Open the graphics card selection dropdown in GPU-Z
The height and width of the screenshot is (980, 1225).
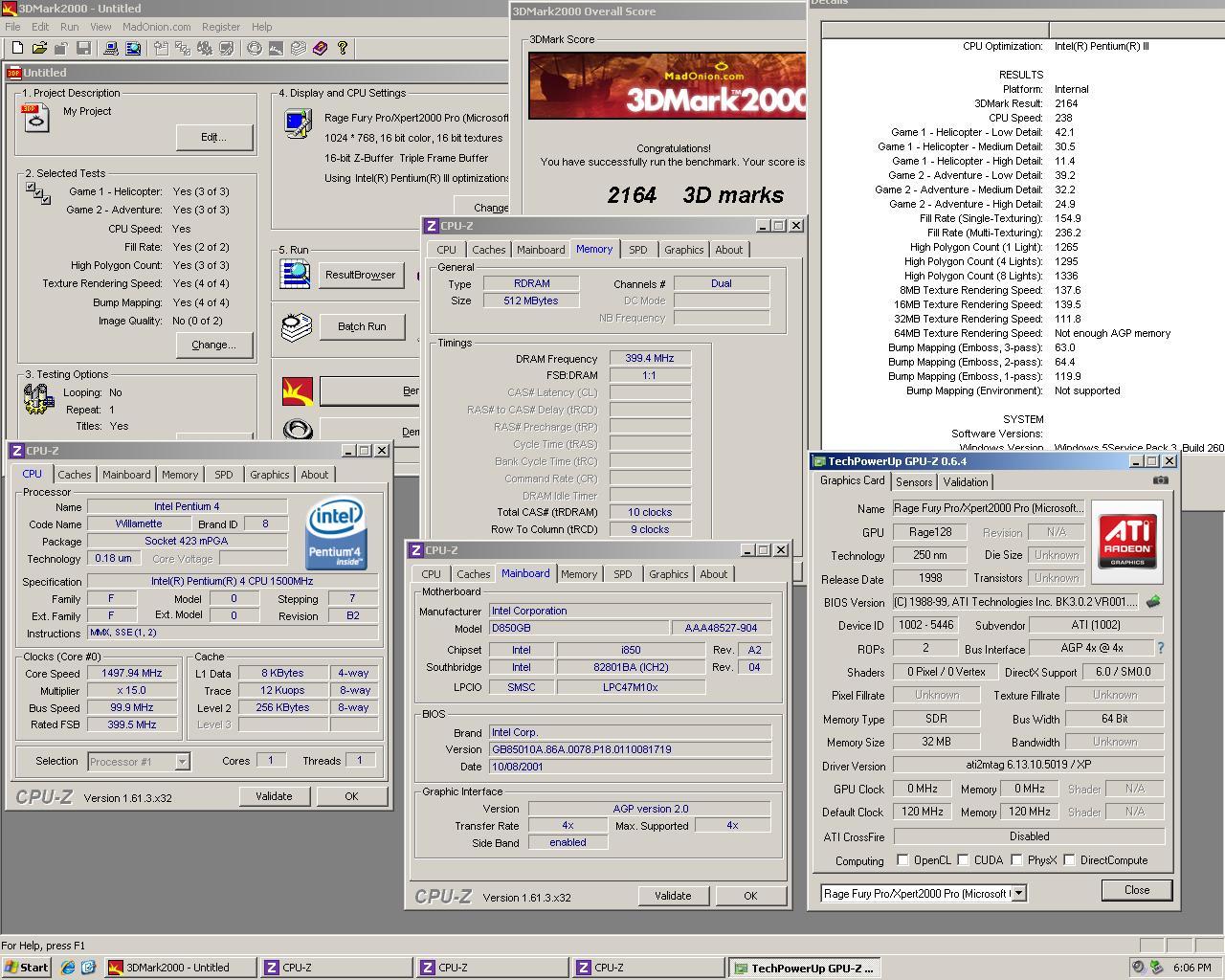coord(1018,893)
